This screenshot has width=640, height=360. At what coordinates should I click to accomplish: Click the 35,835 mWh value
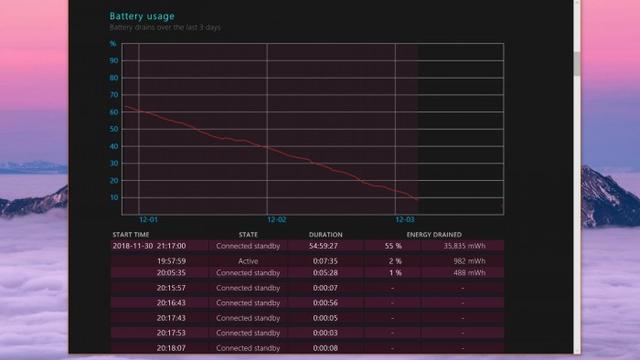click(x=464, y=246)
